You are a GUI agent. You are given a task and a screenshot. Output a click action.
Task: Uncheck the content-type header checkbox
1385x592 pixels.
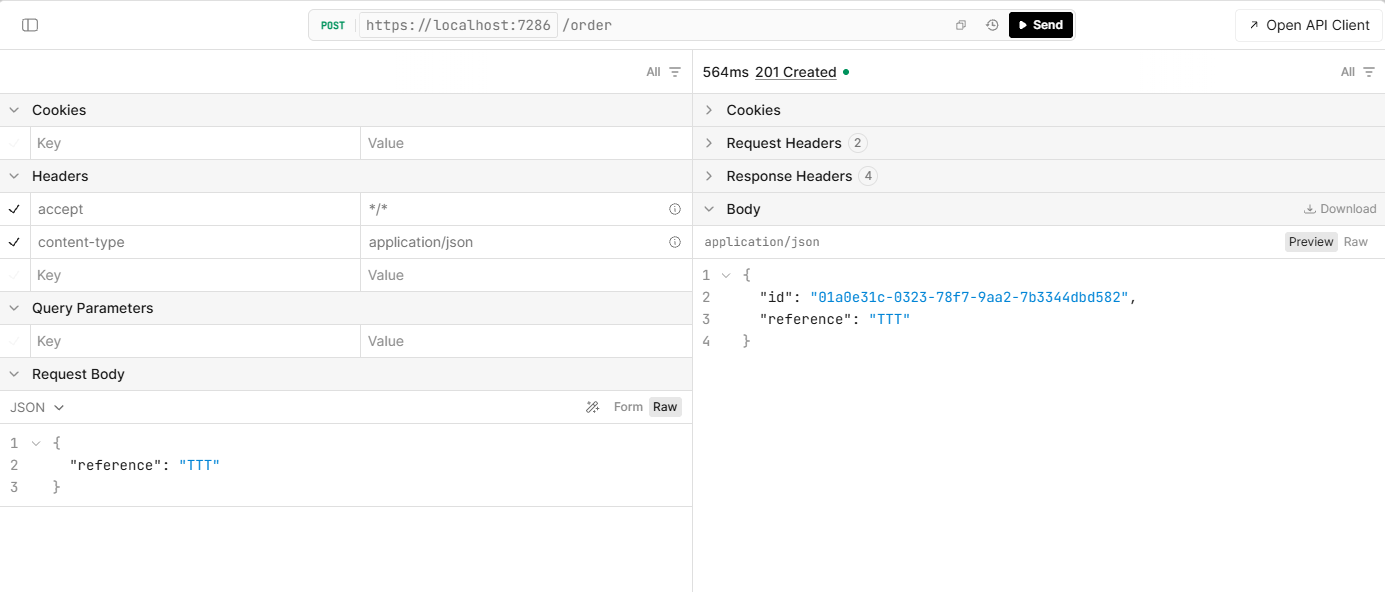[x=14, y=242]
